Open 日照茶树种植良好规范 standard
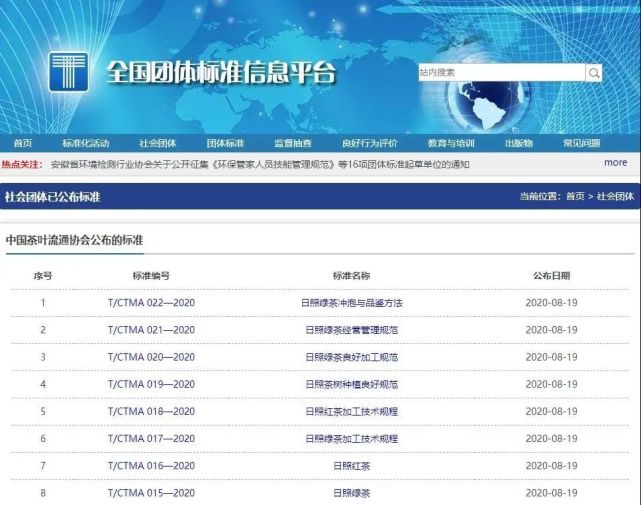 coord(352,384)
